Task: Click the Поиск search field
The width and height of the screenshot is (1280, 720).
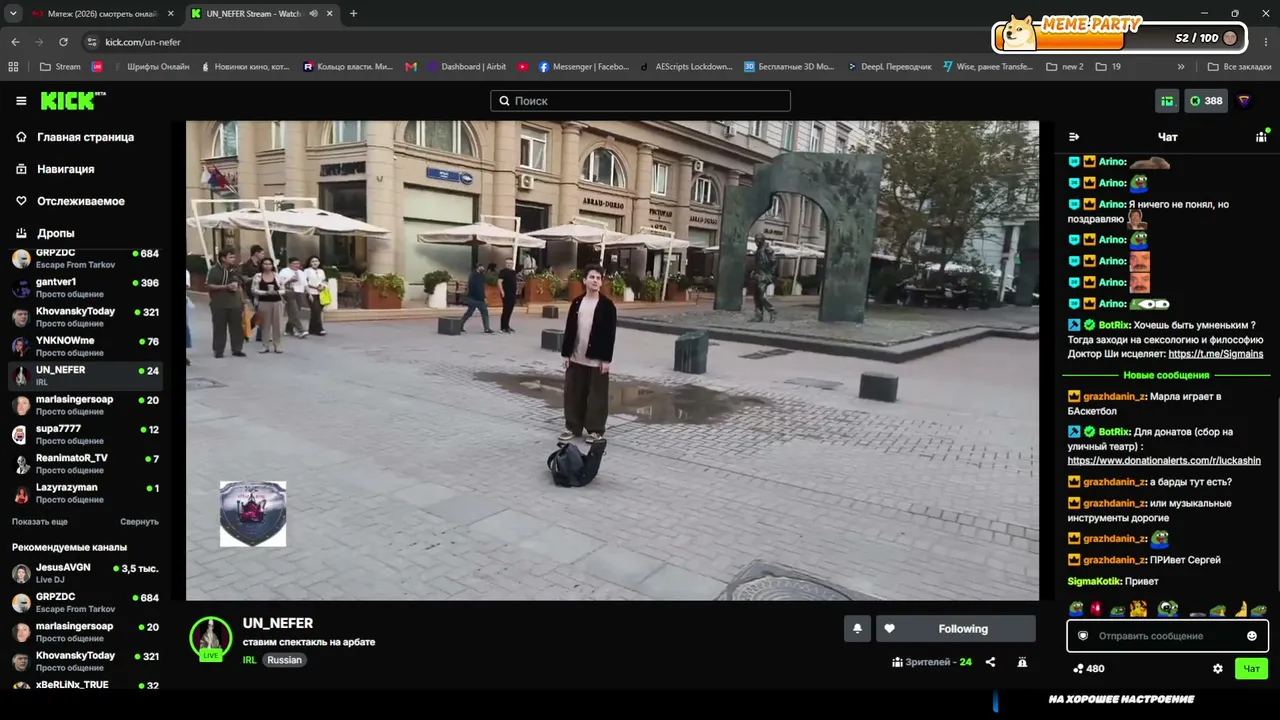Action: (x=640, y=101)
